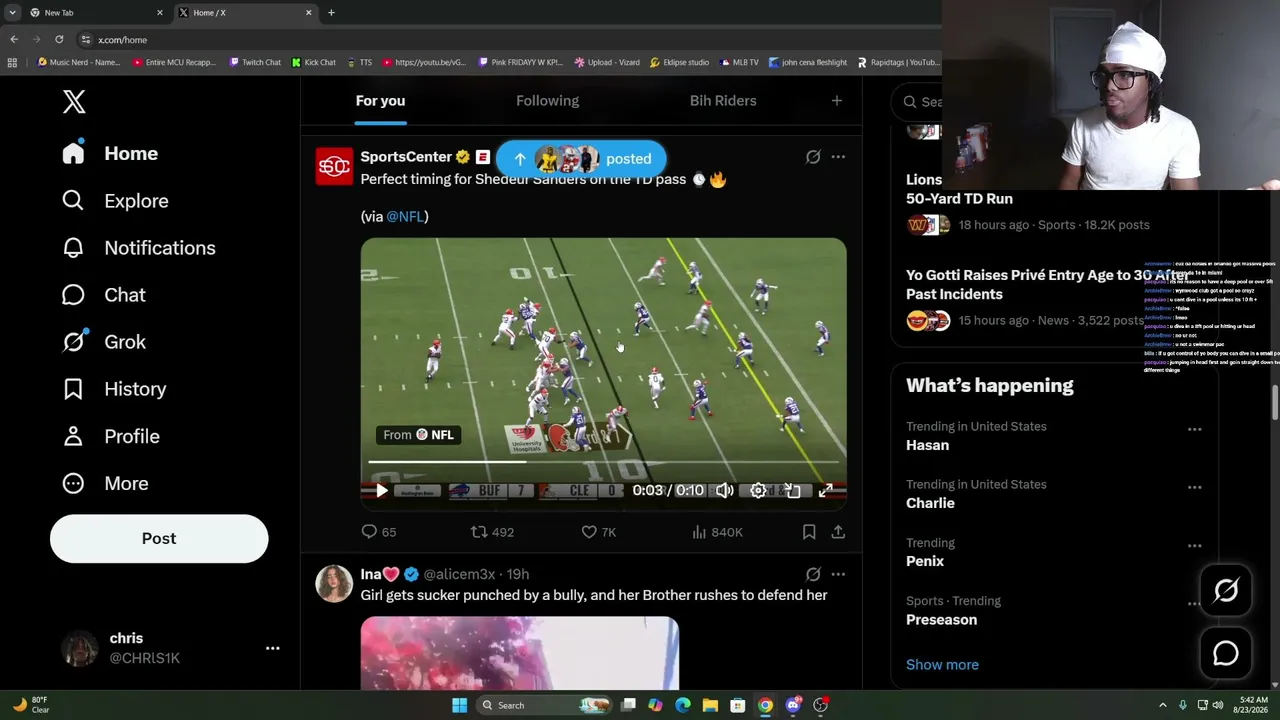Open options for the Penix trend

(x=1194, y=546)
